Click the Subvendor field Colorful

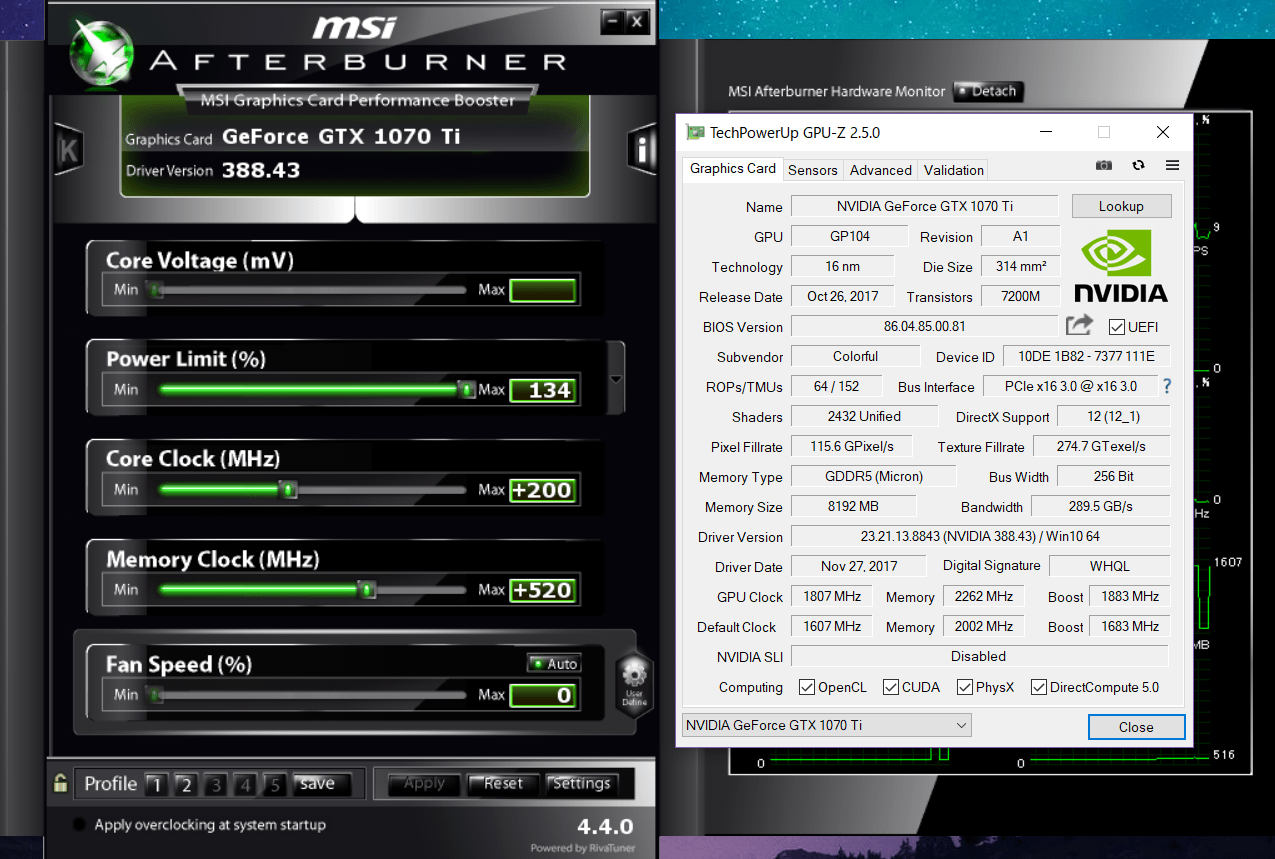(x=855, y=356)
